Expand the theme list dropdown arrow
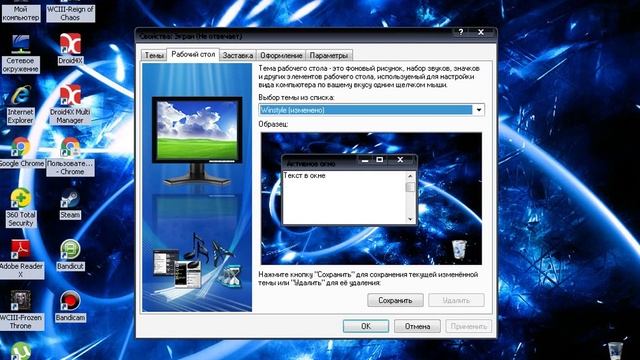This screenshot has width=640, height=360. tap(478, 110)
